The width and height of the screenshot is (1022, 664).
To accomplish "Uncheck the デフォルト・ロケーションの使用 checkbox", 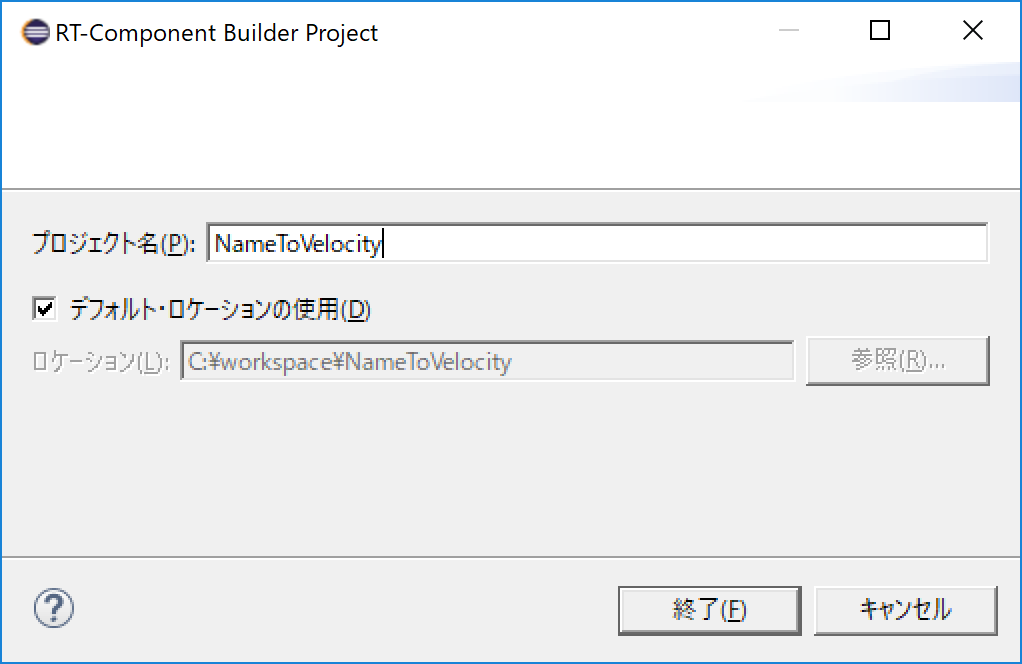I will point(44,308).
